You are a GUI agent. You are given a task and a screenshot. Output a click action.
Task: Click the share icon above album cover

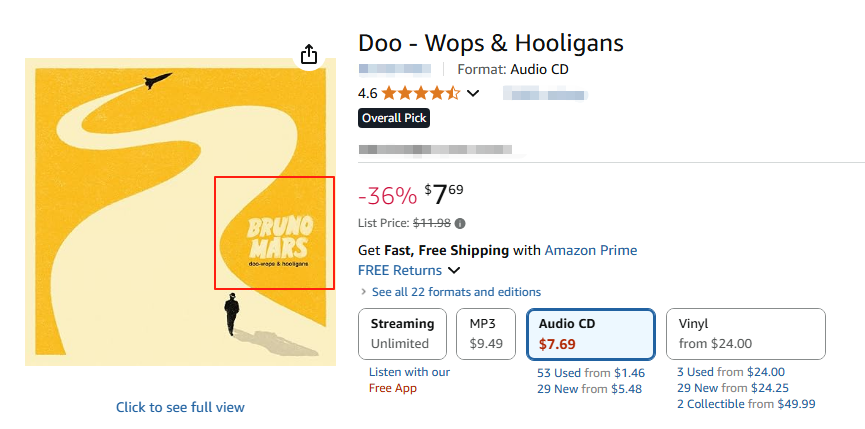[x=309, y=54]
